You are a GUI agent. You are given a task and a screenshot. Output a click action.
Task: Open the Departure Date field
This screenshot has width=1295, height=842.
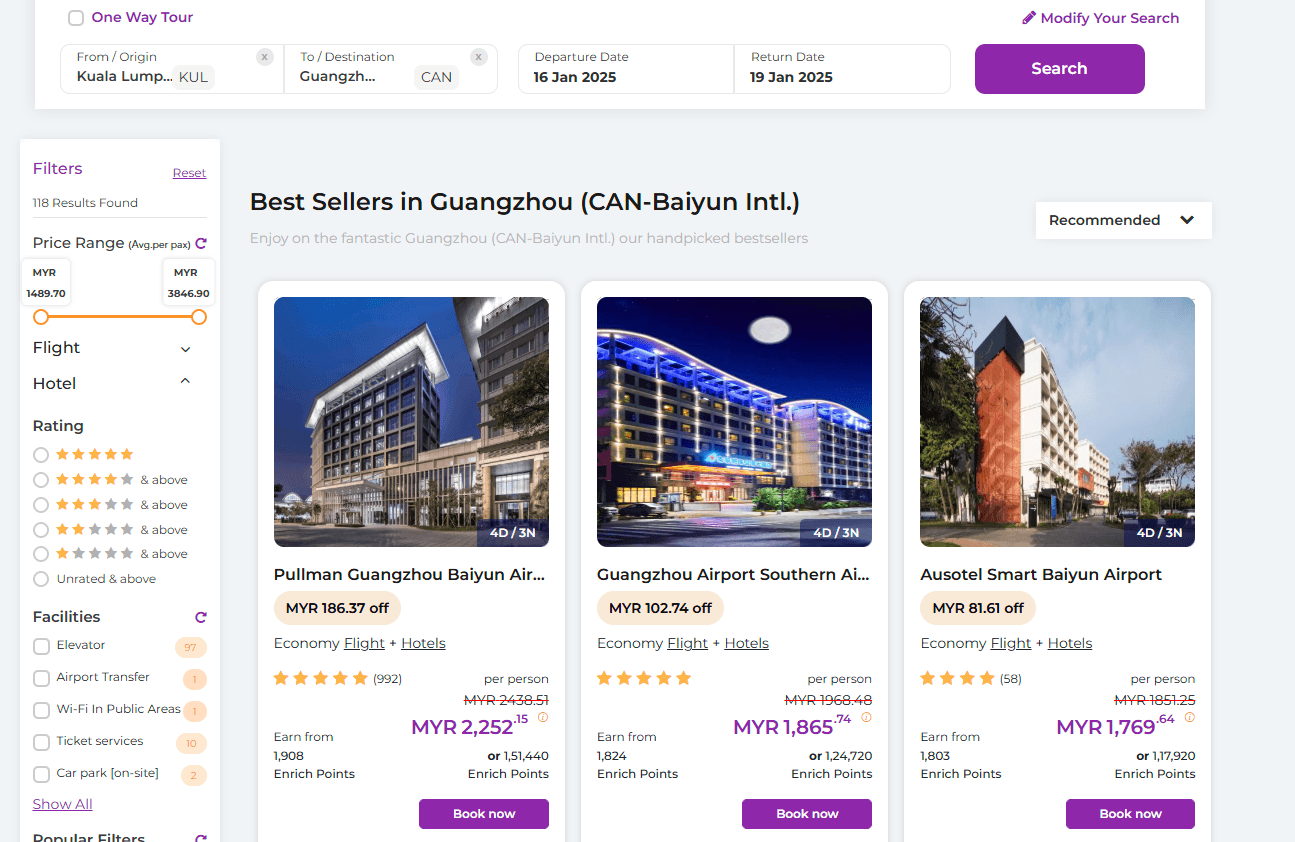tap(625, 68)
